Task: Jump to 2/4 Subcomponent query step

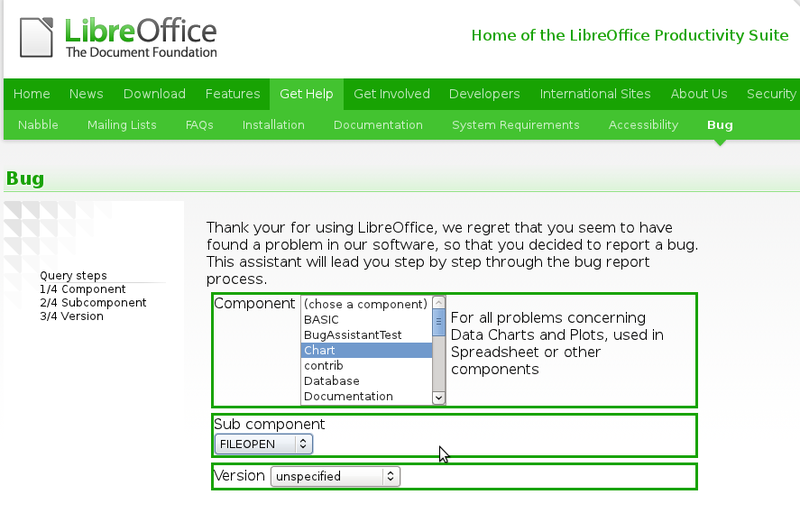Action: [93, 302]
